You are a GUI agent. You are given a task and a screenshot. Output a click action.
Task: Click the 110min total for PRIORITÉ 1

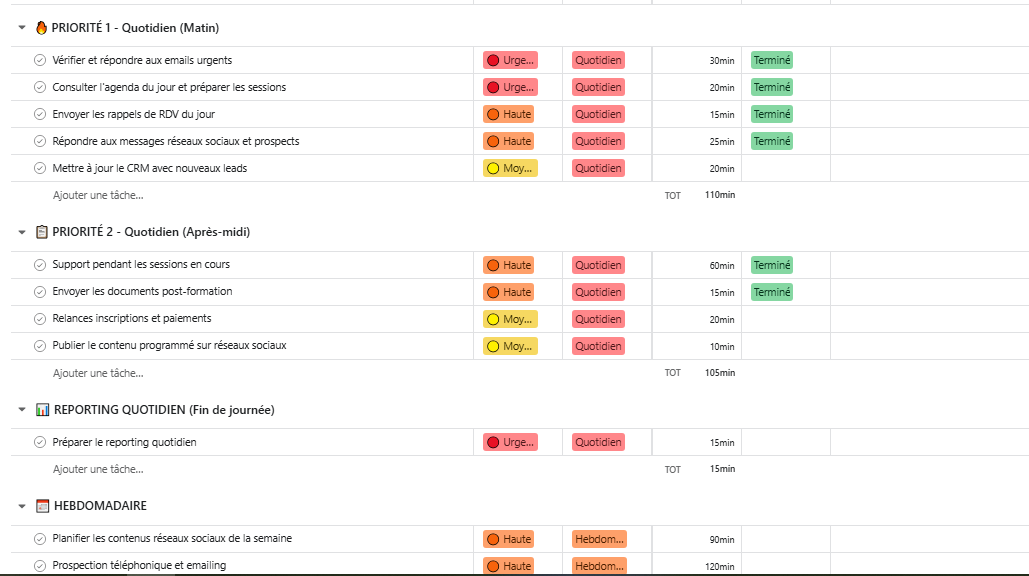click(720, 195)
